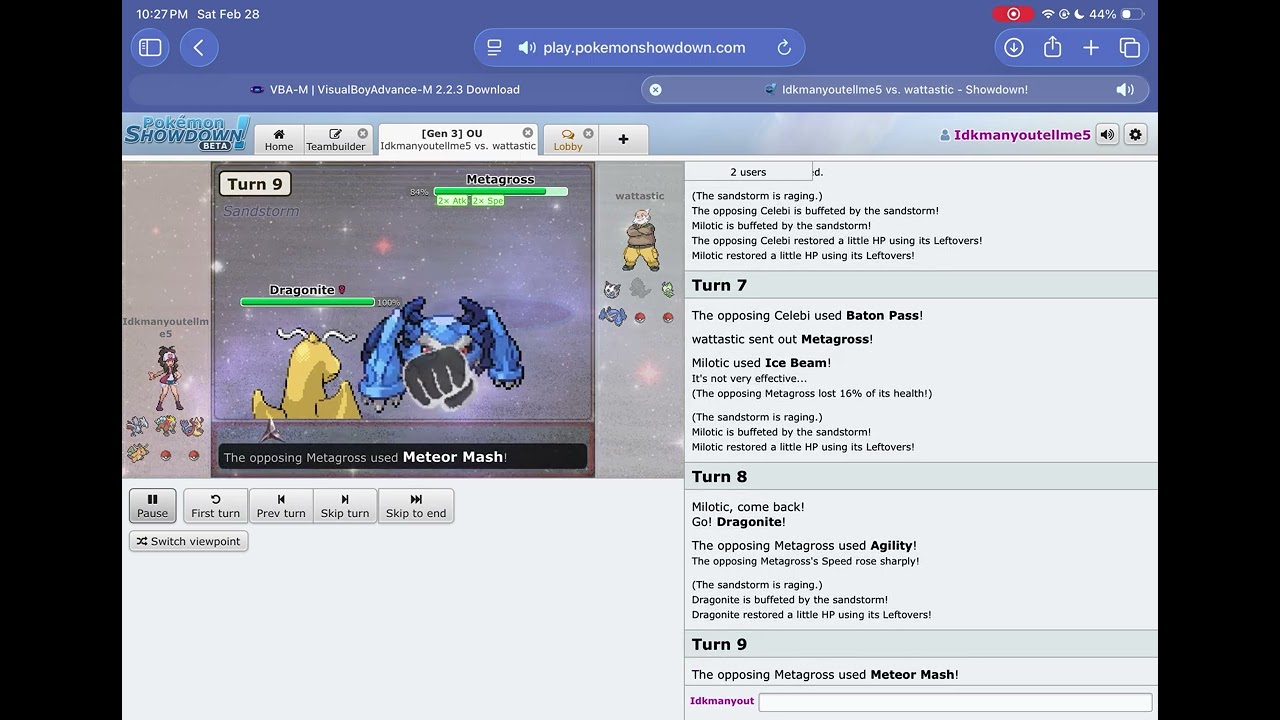This screenshot has height=720, width=1280.
Task: Click the fainted grey Pokemon icon
Action: pyautogui.click(x=640, y=289)
